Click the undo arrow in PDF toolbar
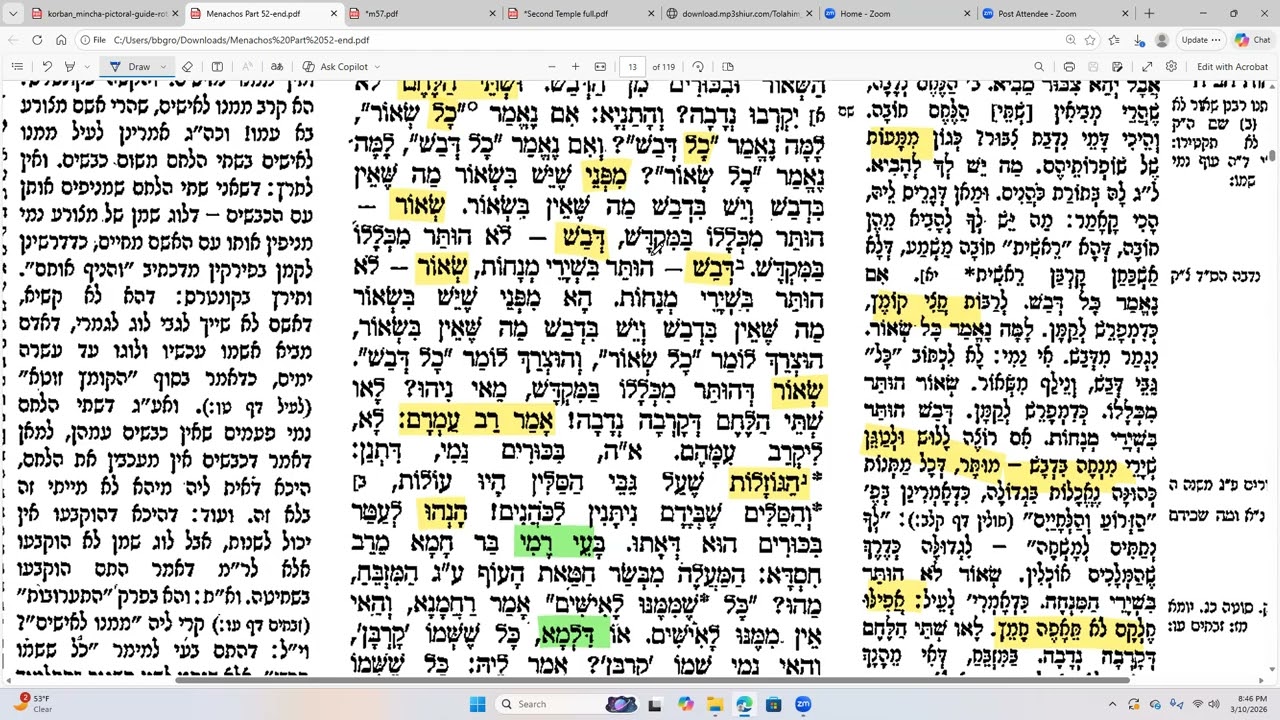Screen dimensions: 1280x720 [x=47, y=67]
